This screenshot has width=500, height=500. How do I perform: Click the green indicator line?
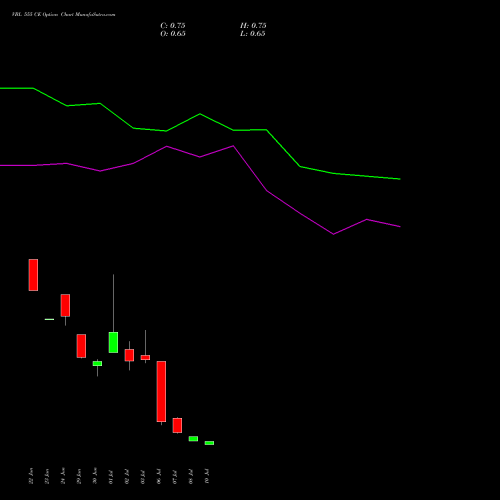200,114
